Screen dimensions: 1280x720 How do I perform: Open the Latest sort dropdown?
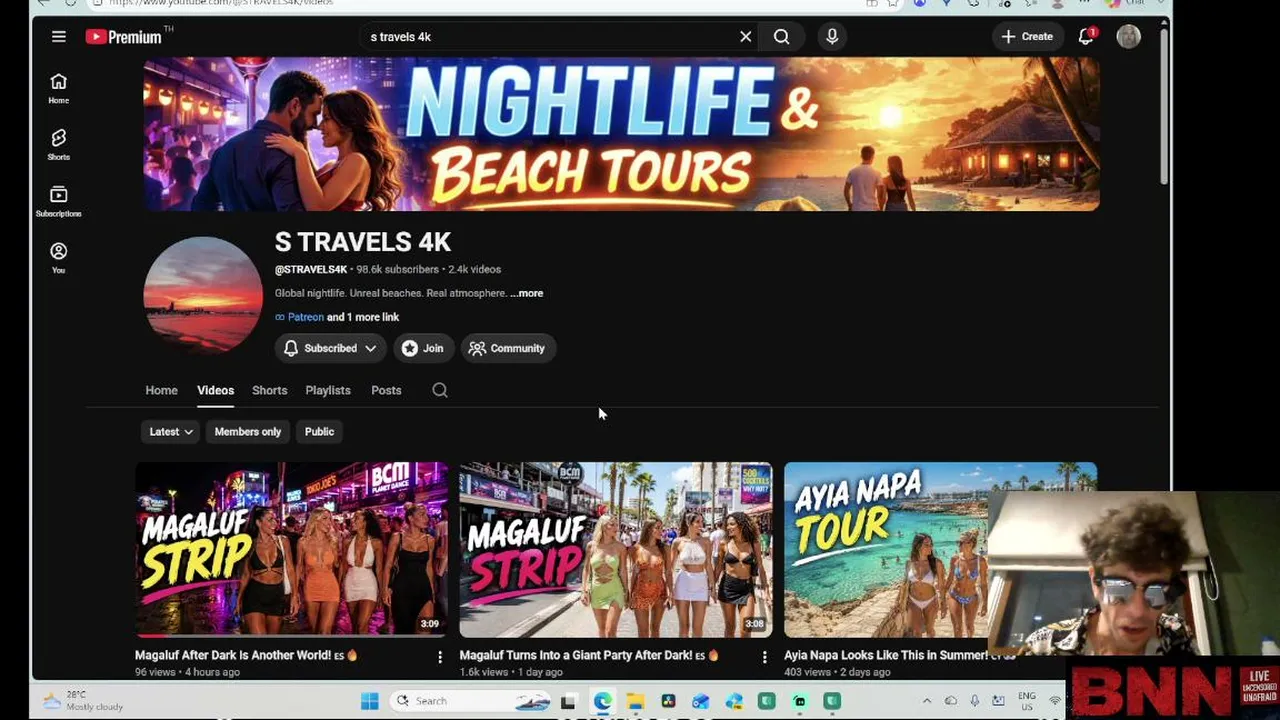pyautogui.click(x=171, y=432)
